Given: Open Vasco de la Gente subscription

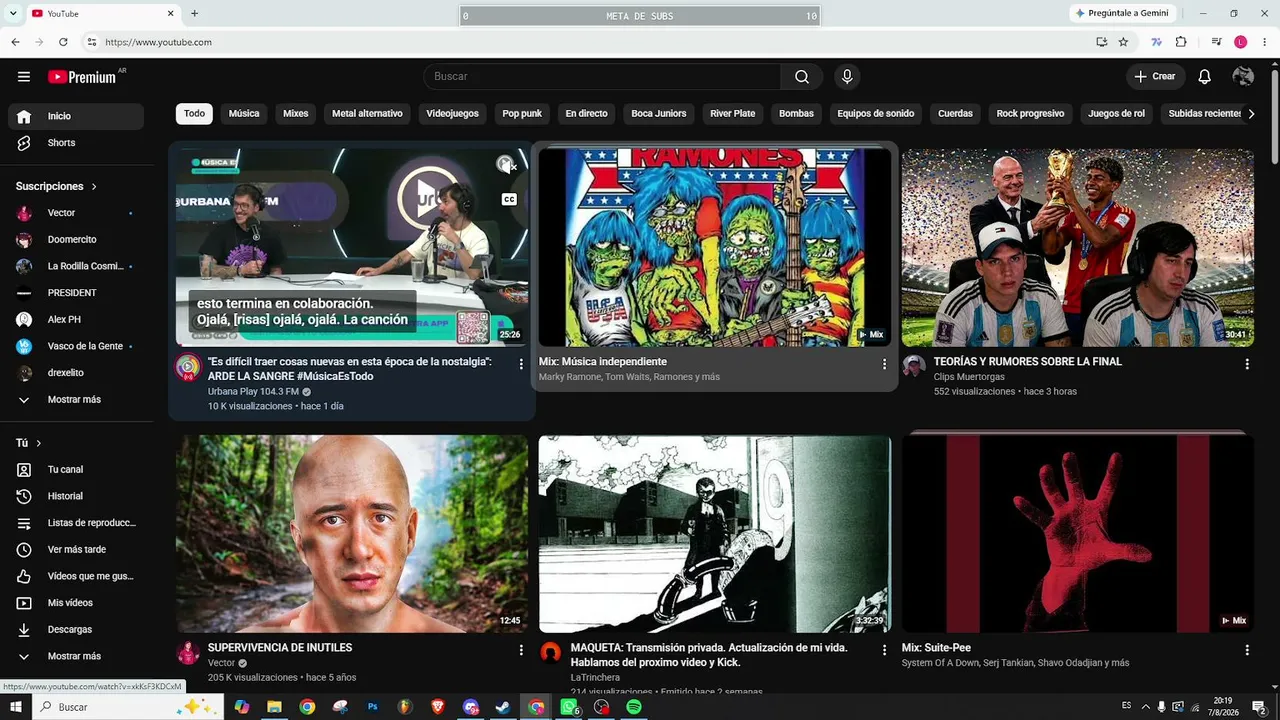Looking at the screenshot, I should [76, 346].
